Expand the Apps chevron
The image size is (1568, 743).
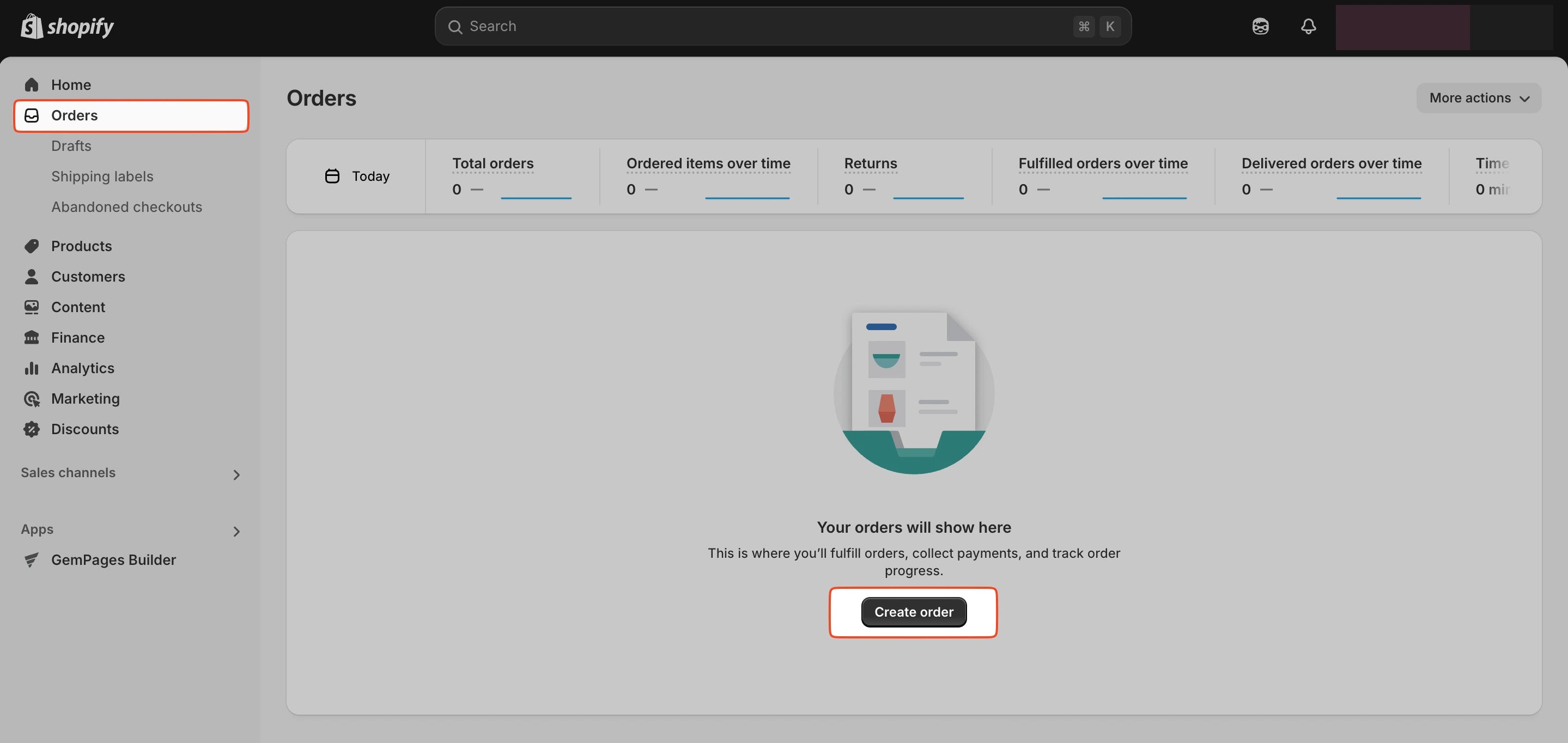click(236, 532)
